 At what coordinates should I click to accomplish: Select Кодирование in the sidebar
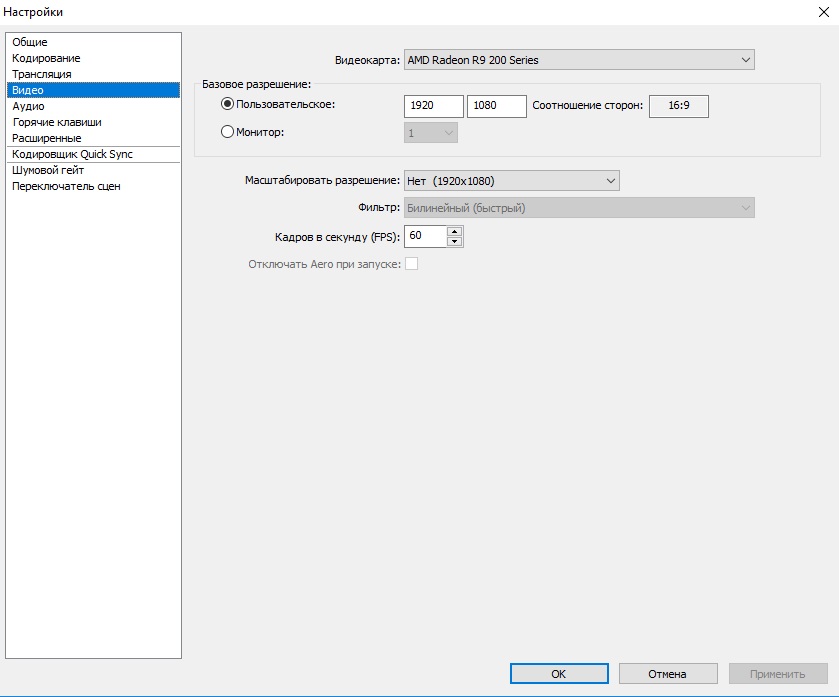[46, 58]
